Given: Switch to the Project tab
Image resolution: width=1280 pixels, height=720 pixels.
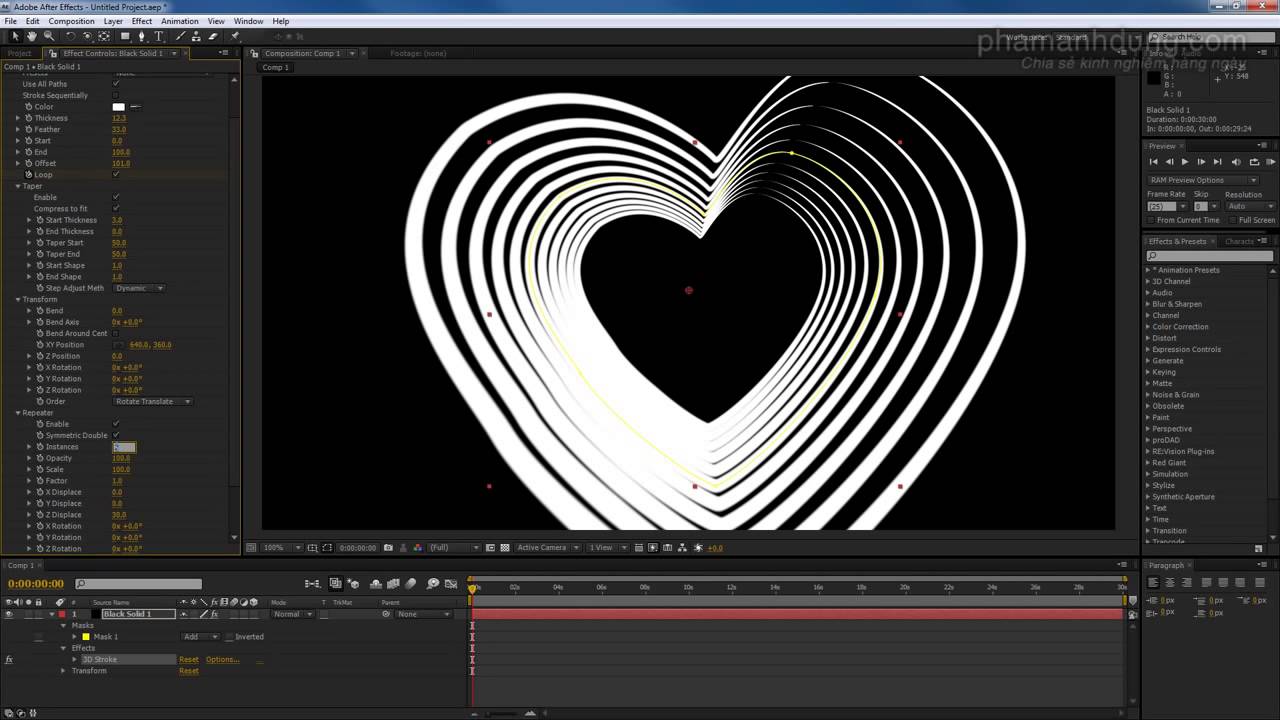Looking at the screenshot, I should click(19, 53).
